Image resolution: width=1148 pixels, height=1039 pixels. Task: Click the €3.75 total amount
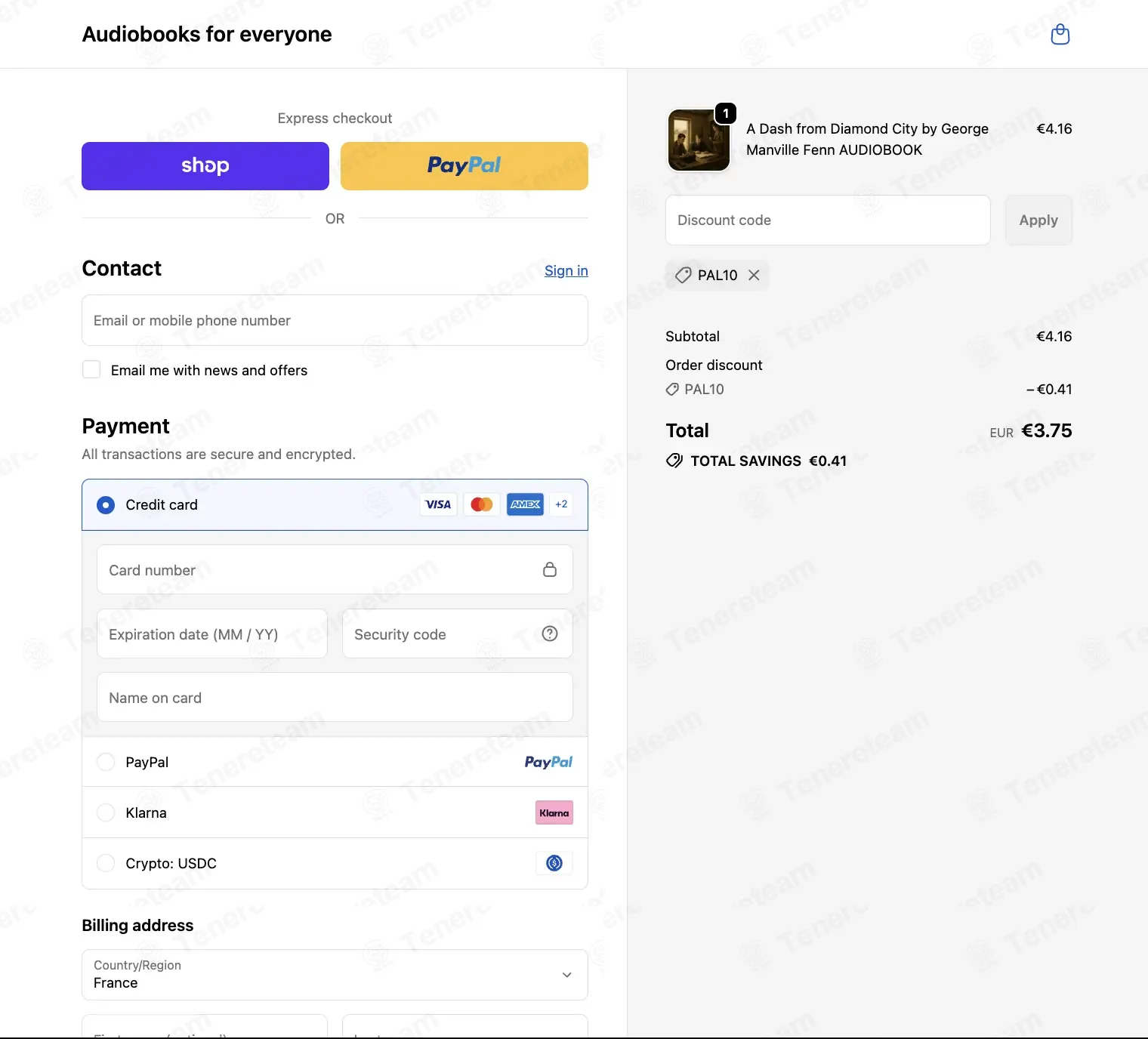pyautogui.click(x=1047, y=430)
